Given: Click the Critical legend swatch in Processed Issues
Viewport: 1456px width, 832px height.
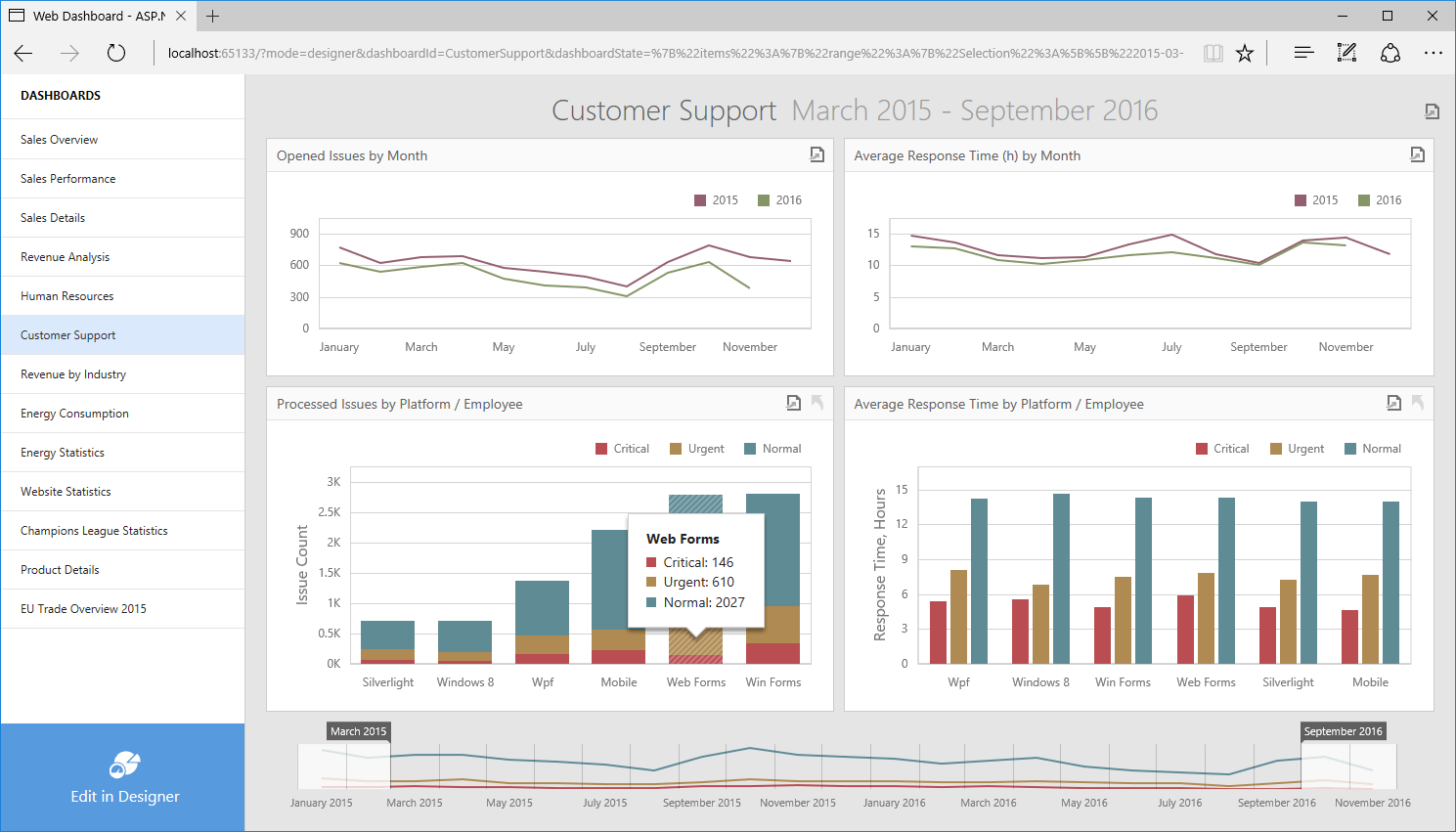Looking at the screenshot, I should click(601, 449).
